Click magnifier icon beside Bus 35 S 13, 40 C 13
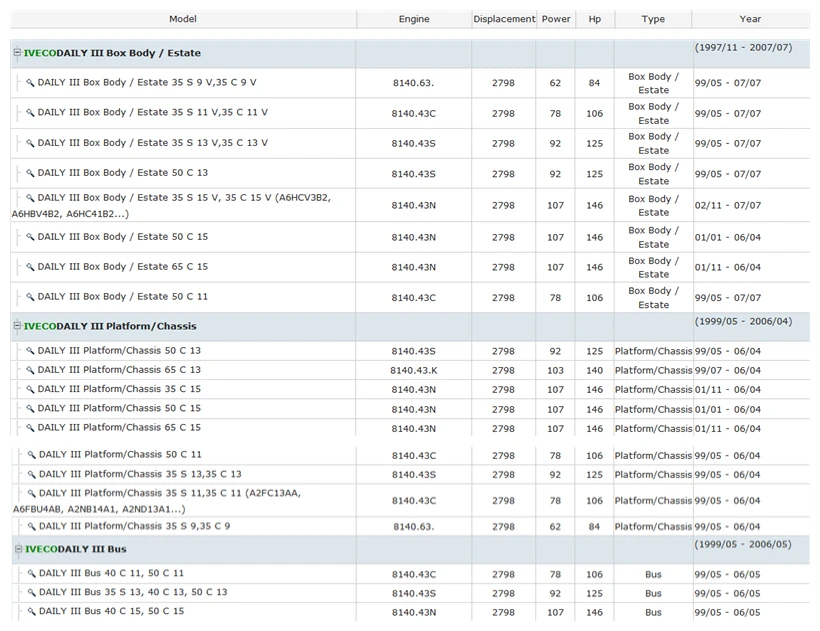 32,592
